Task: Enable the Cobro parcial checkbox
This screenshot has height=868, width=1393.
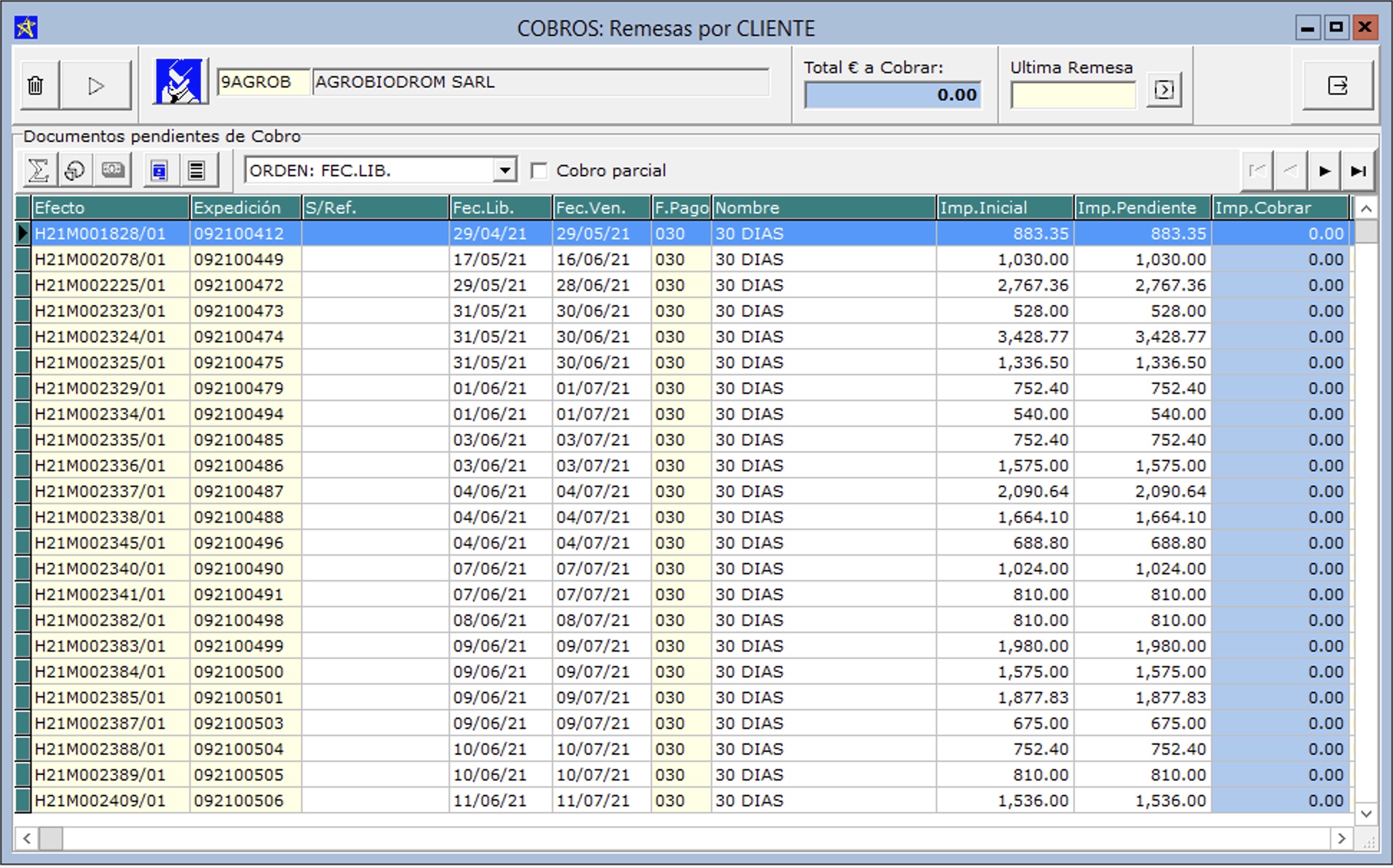Action: 539,170
